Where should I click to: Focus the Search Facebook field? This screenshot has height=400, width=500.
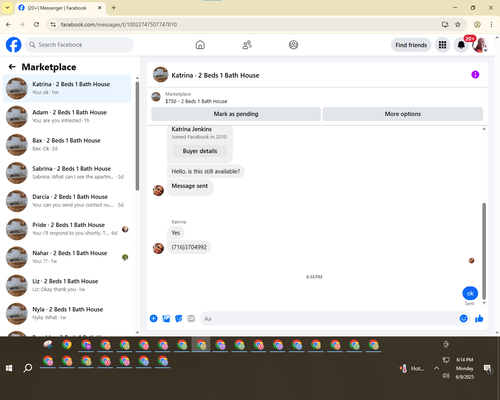(x=80, y=45)
